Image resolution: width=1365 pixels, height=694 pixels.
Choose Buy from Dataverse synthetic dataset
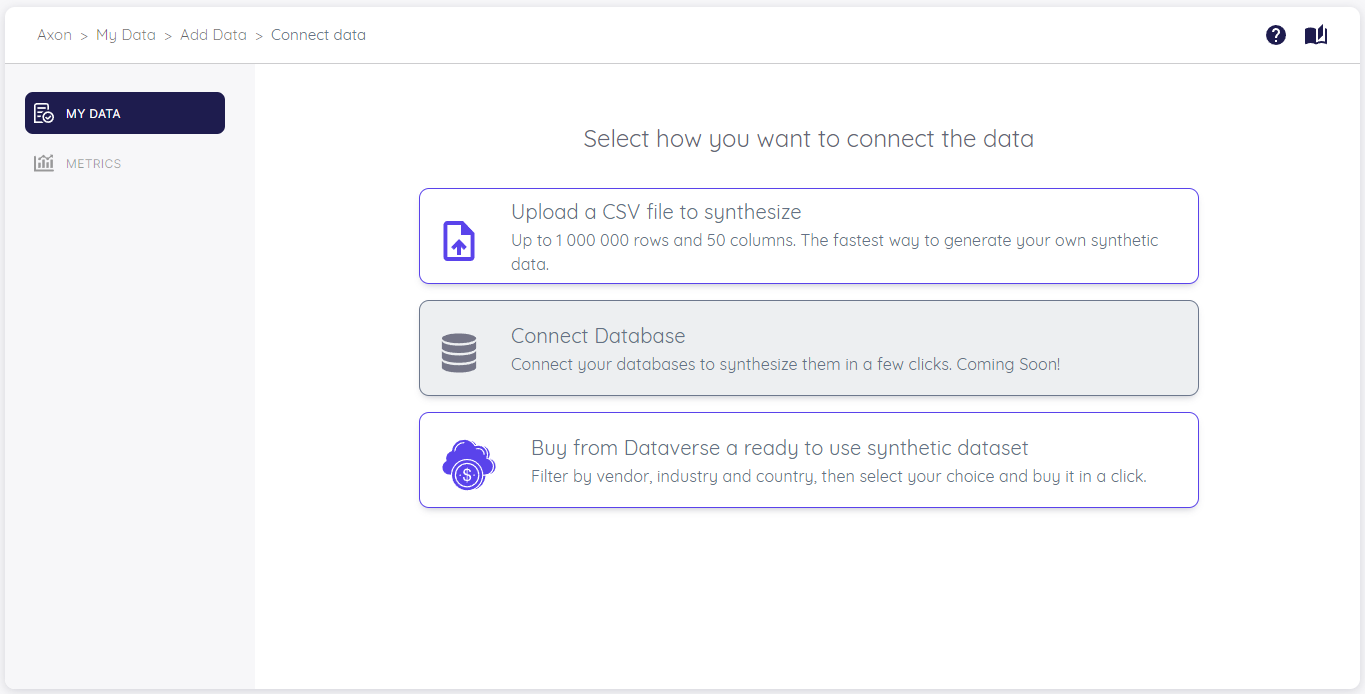[x=808, y=460]
